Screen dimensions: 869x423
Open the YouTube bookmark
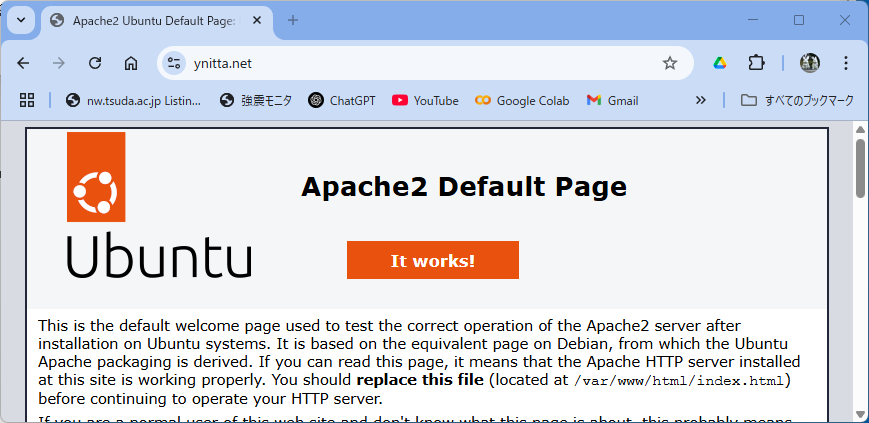coord(425,100)
